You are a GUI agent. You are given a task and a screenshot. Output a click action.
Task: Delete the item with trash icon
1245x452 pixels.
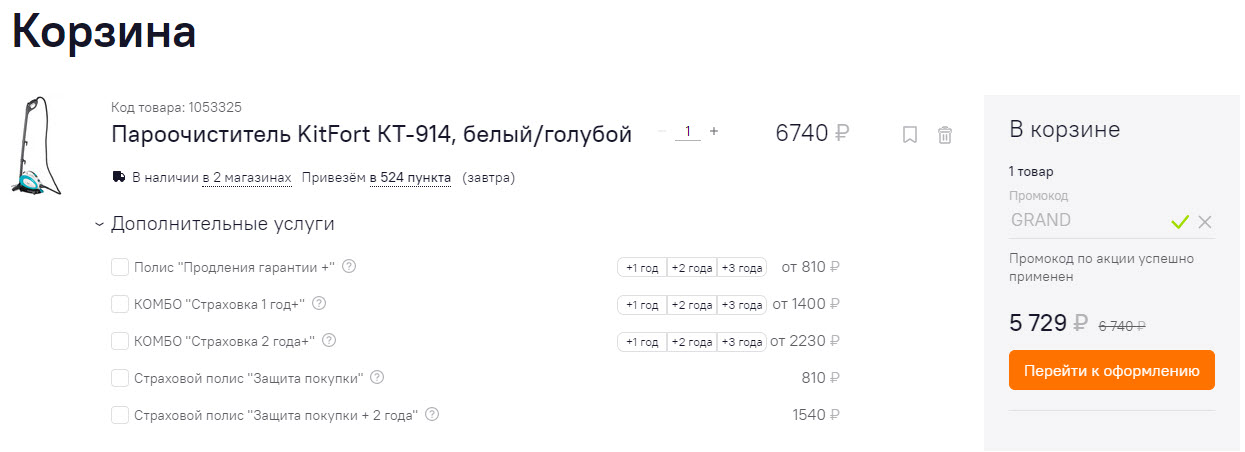tap(945, 135)
